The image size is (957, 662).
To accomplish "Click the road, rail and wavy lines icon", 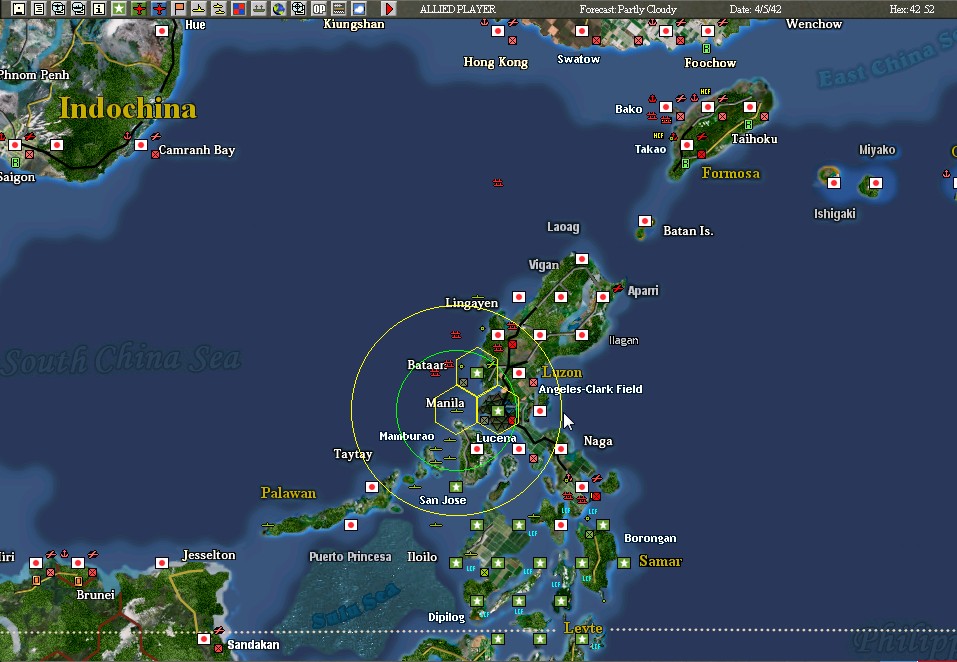I will coord(339,9).
